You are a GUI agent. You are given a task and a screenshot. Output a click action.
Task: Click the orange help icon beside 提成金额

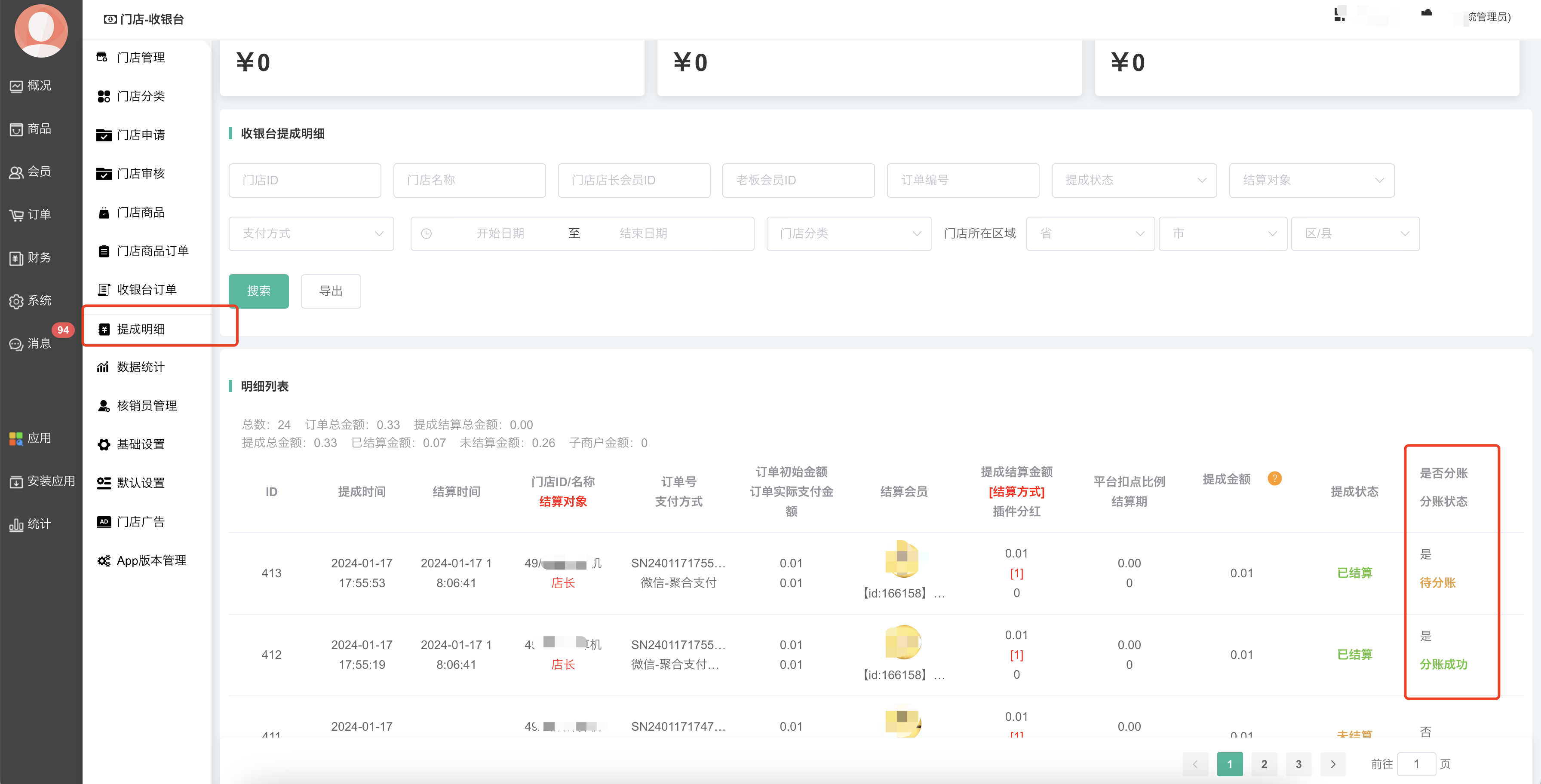pos(1274,479)
